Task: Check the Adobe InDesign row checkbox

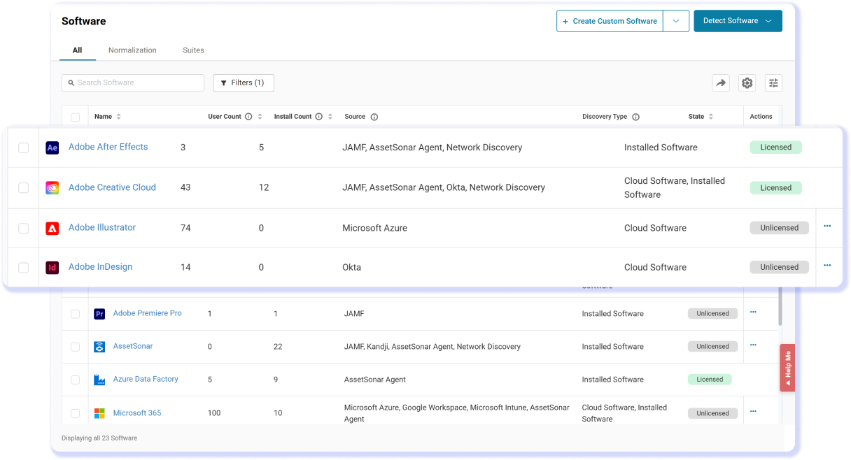Action: pos(23,268)
